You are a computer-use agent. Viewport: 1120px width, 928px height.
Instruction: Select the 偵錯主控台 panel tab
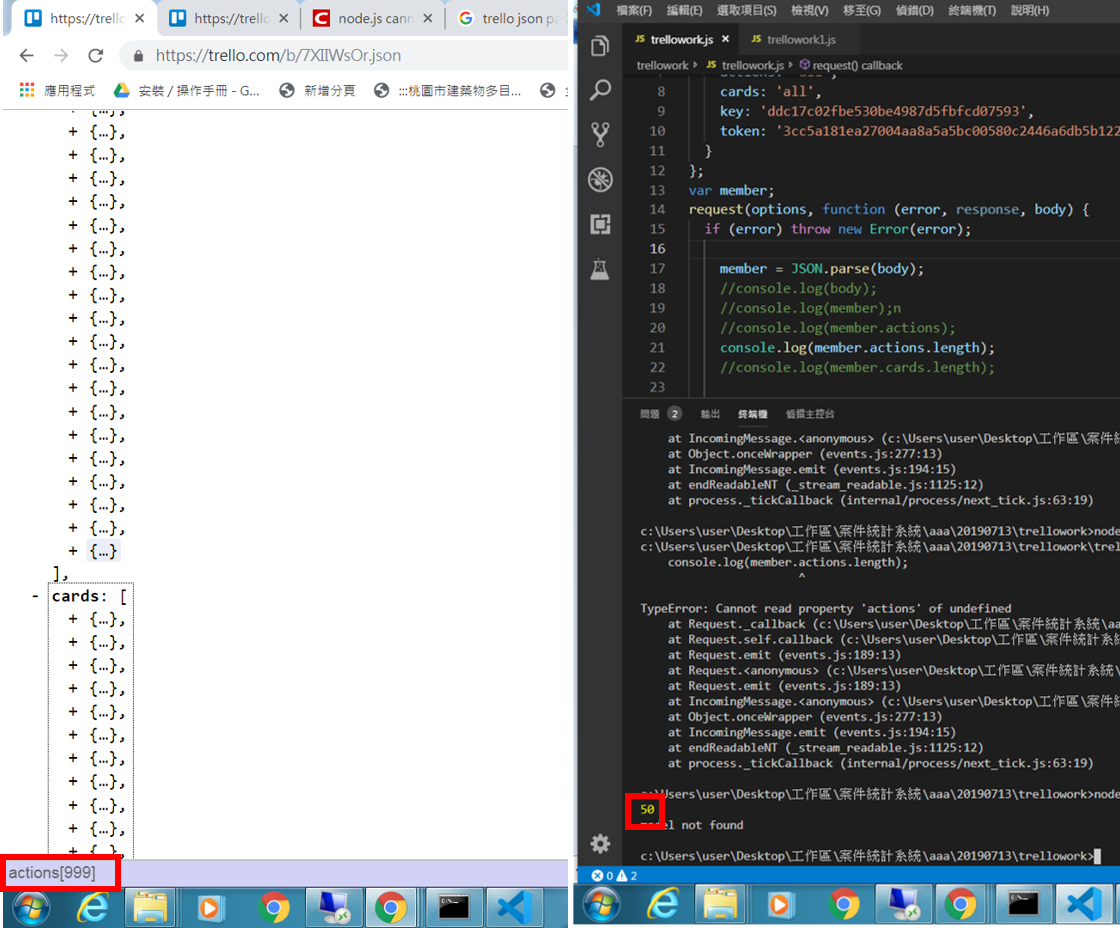point(809,414)
